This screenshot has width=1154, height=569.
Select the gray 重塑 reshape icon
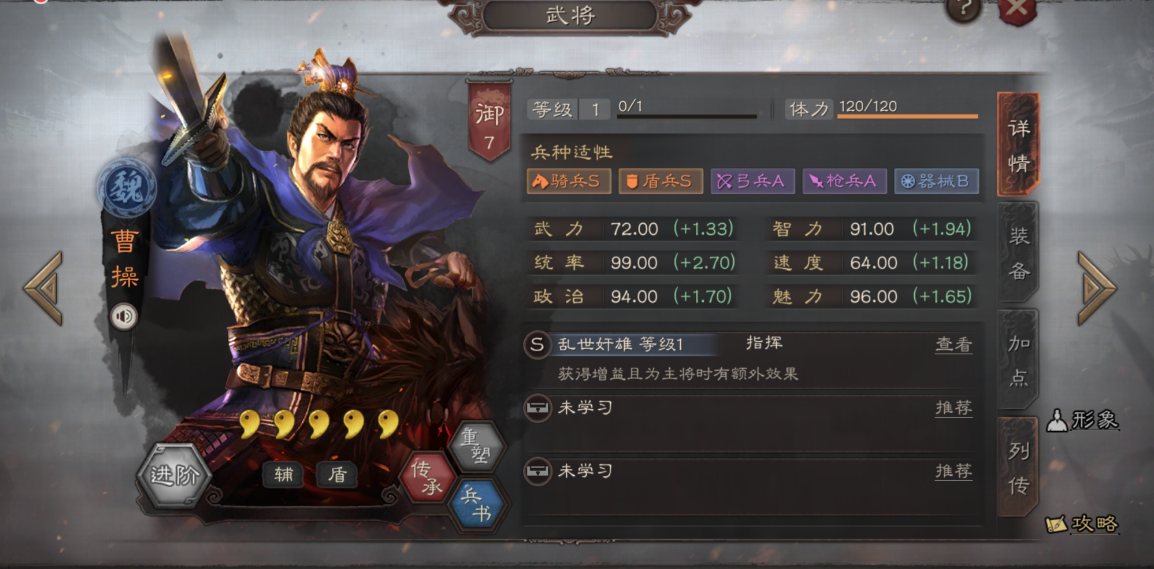(x=478, y=447)
